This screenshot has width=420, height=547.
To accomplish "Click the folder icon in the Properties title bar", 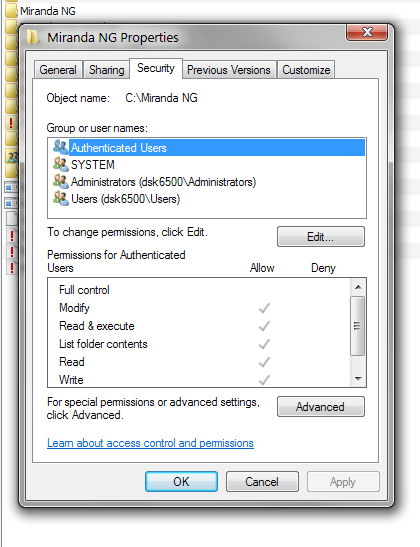I will (x=33, y=37).
